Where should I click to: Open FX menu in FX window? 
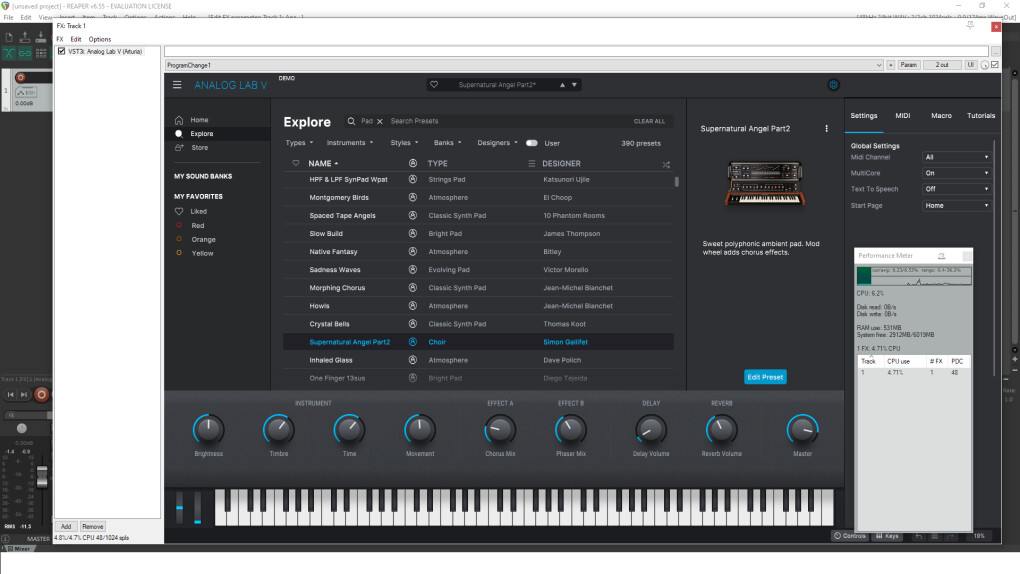[60, 39]
